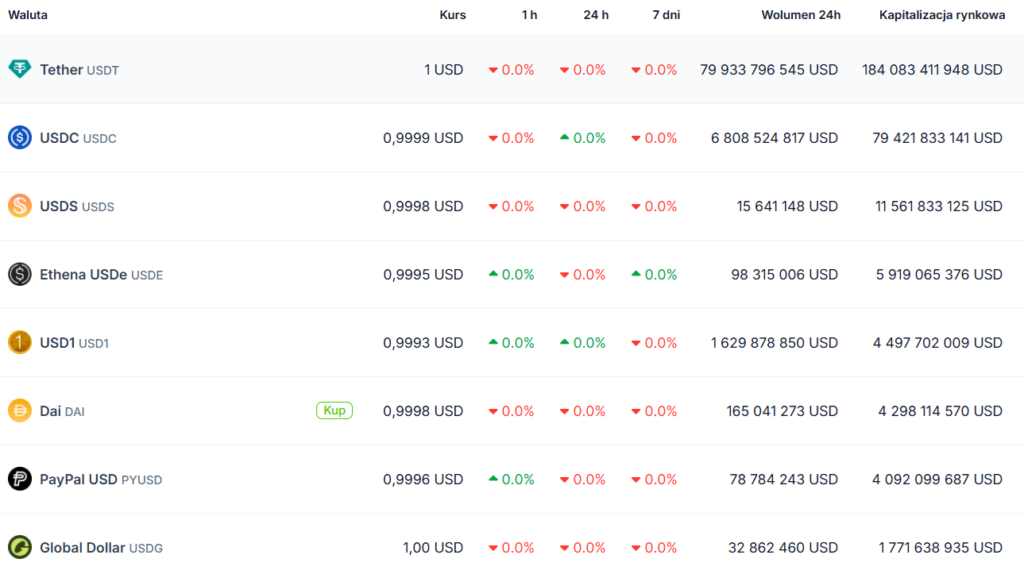The width and height of the screenshot is (1024, 574).
Task: Sort by Kapitalizacja rynkowa header
Action: 942,15
